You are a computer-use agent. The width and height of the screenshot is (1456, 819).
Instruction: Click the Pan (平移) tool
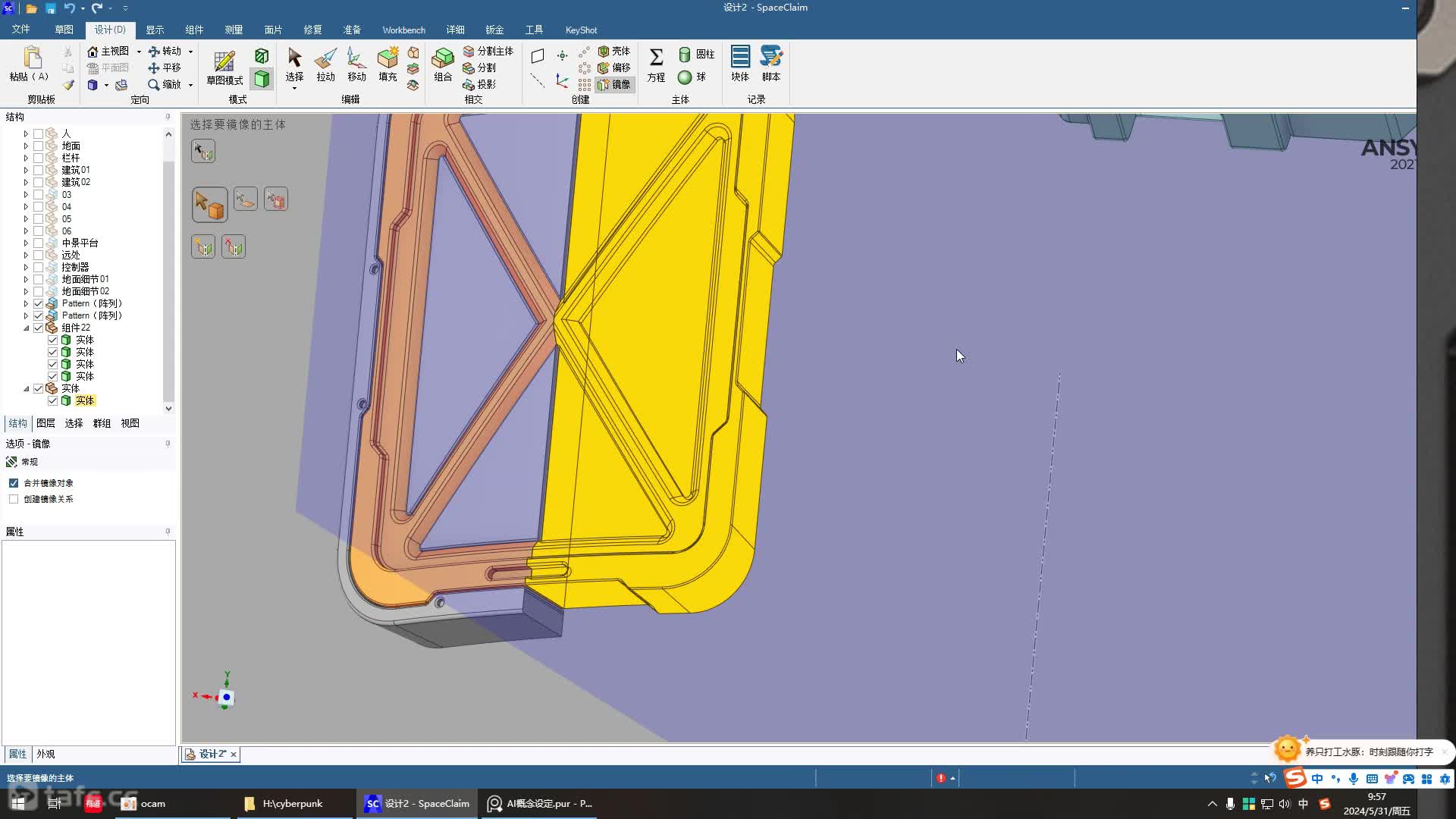pyautogui.click(x=165, y=67)
